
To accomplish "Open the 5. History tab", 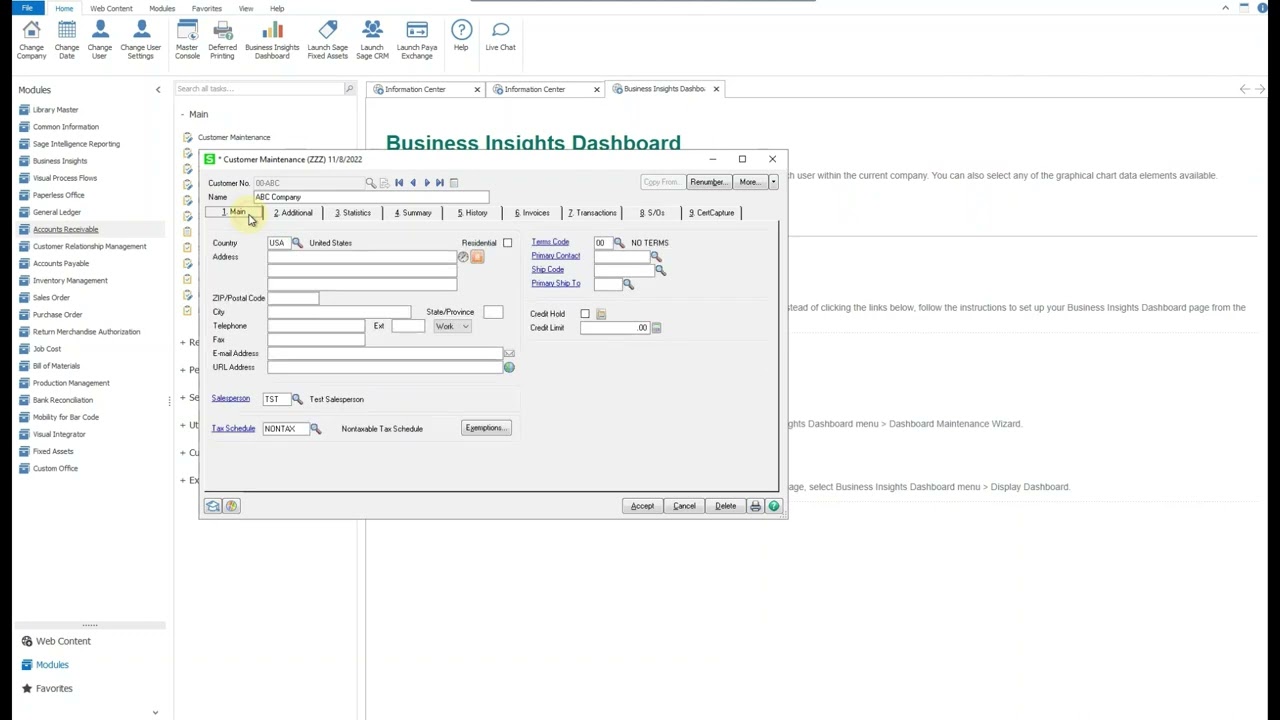I will click(x=472, y=213).
